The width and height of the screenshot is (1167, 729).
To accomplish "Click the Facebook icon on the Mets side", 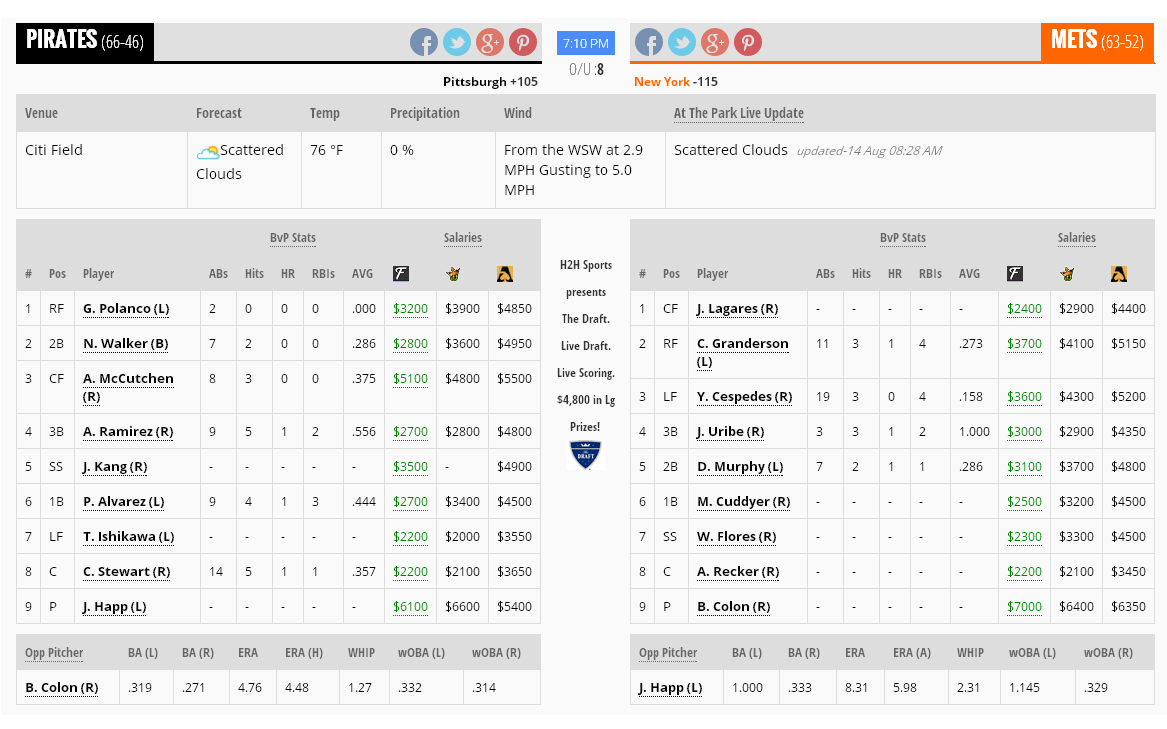I will click(x=649, y=42).
